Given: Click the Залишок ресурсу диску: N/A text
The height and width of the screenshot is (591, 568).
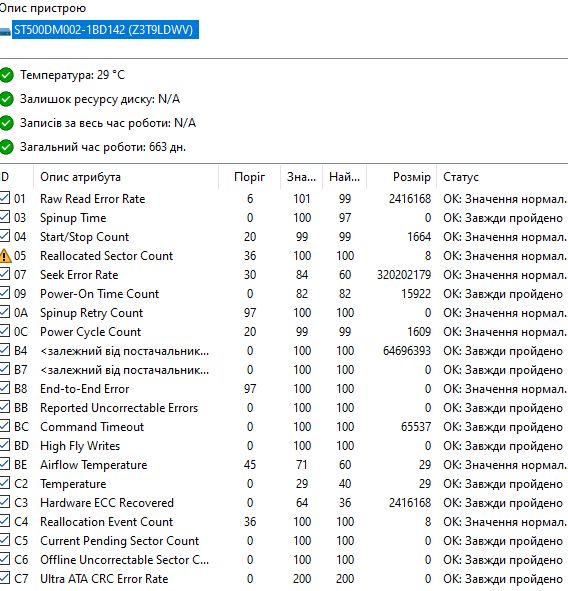Looking at the screenshot, I should pos(100,99).
